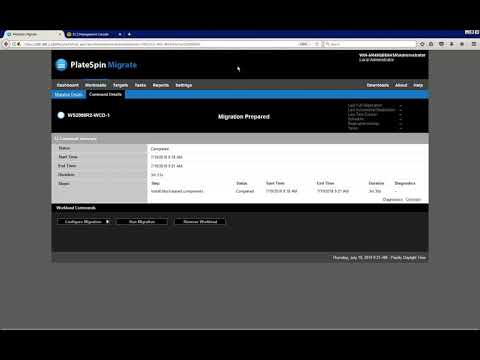Click the browser back button

coord(6,44)
